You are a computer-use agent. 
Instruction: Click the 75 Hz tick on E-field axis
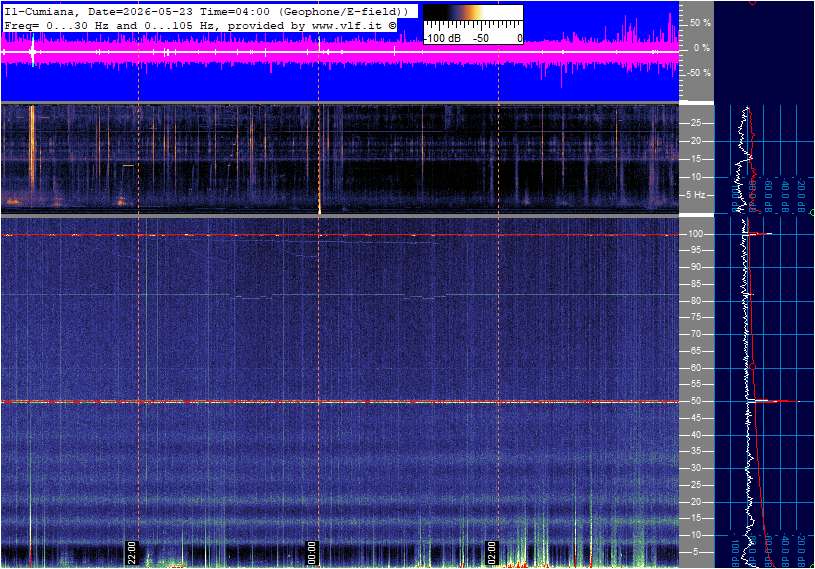[x=695, y=317]
